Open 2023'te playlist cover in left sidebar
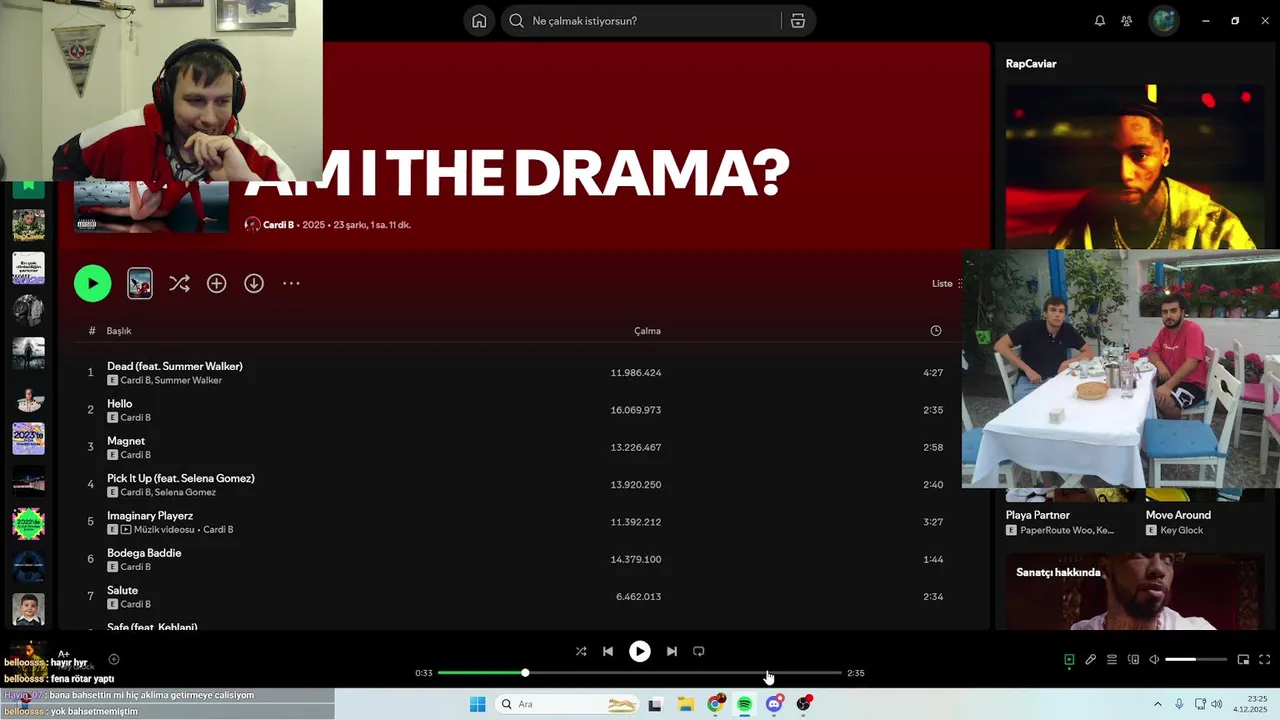The image size is (1280, 720). (x=28, y=438)
